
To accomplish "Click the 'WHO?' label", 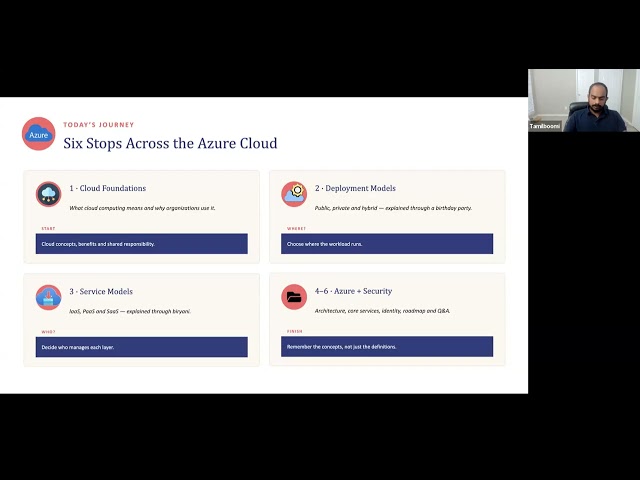I will point(48,332).
